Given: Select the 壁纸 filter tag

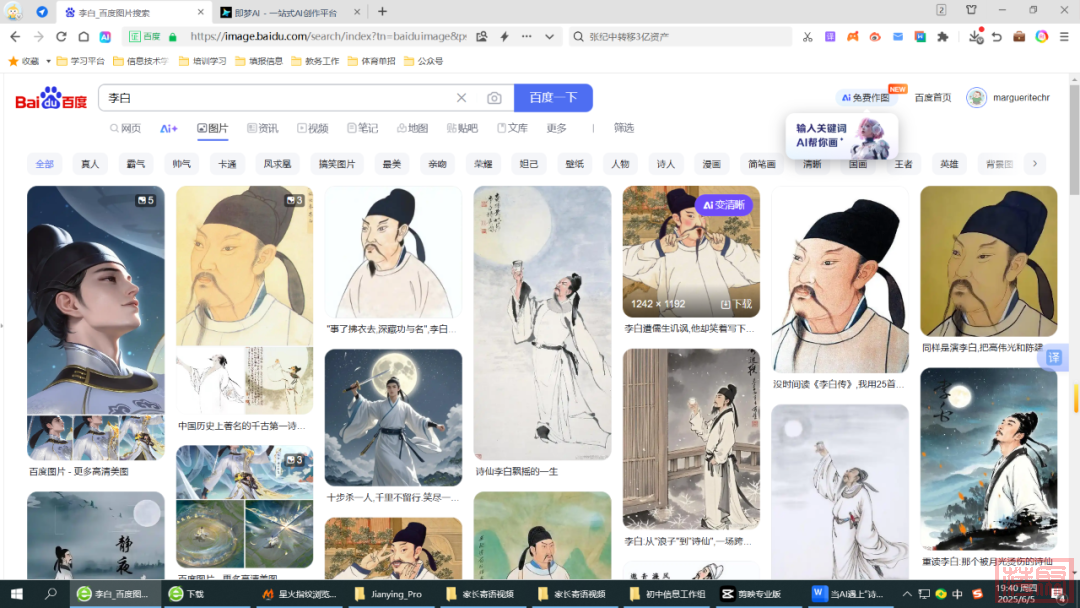Looking at the screenshot, I should tap(574, 164).
